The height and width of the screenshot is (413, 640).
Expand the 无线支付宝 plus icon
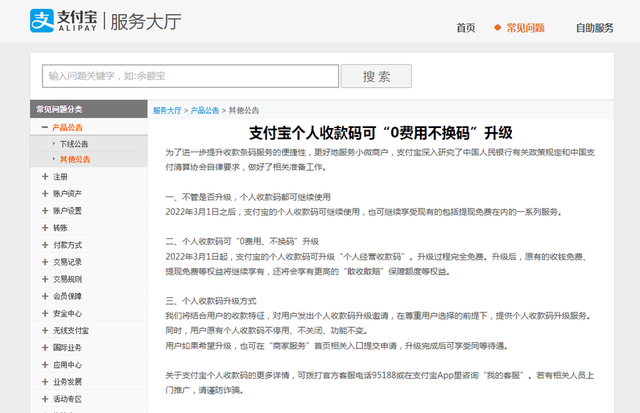45,331
